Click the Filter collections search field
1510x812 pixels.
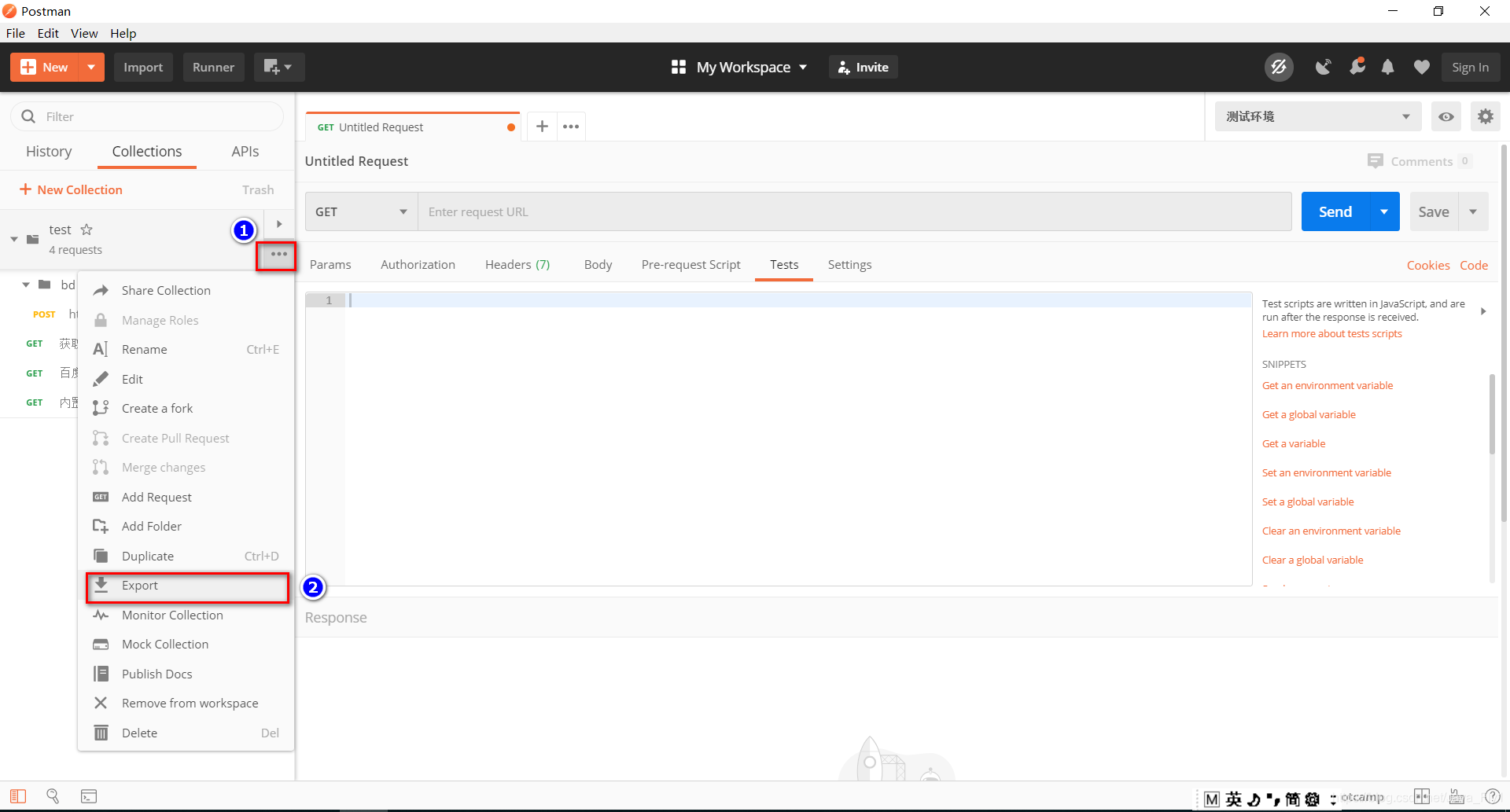147,116
